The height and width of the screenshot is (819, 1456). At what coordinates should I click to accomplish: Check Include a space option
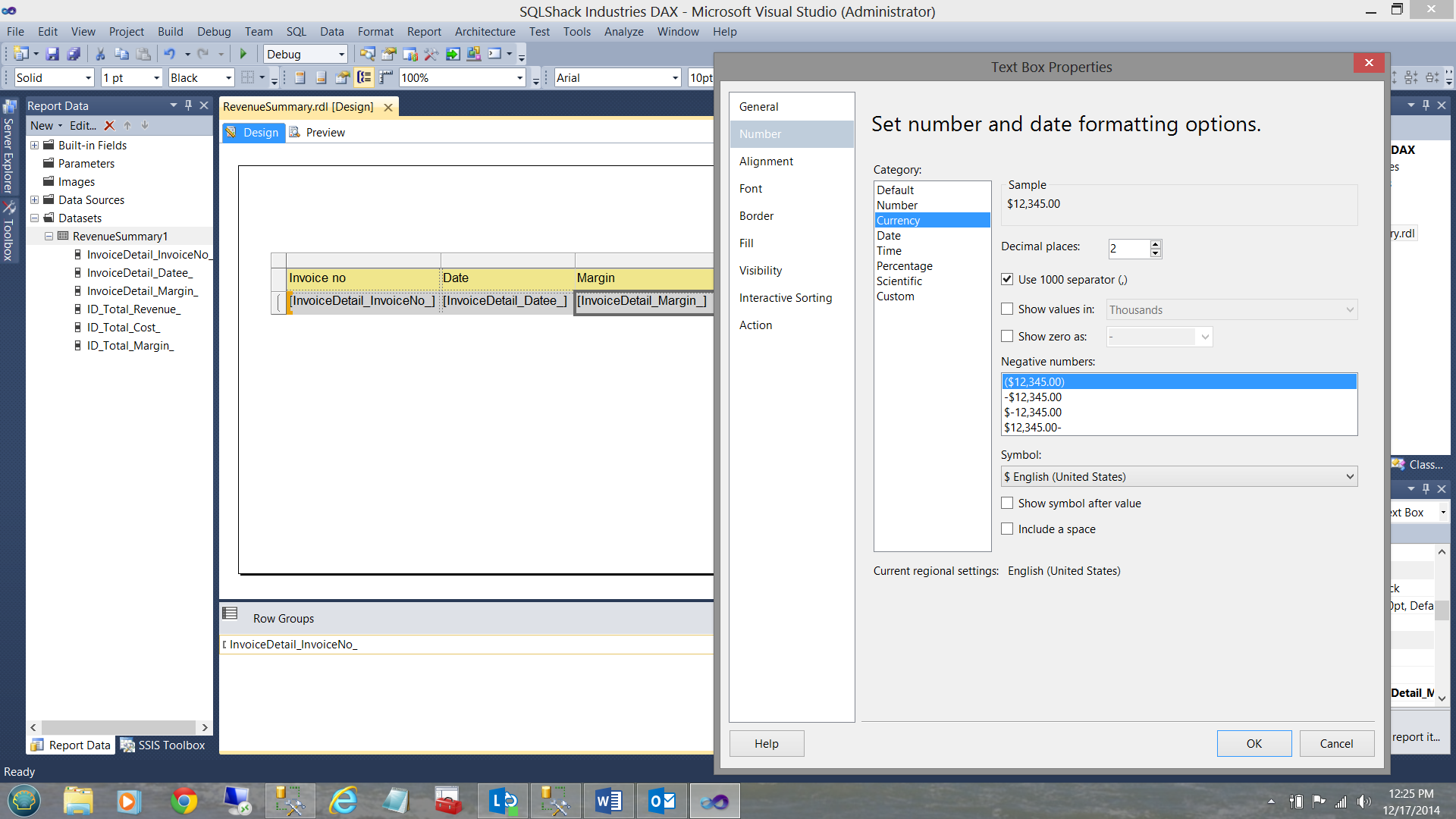pos(1007,529)
